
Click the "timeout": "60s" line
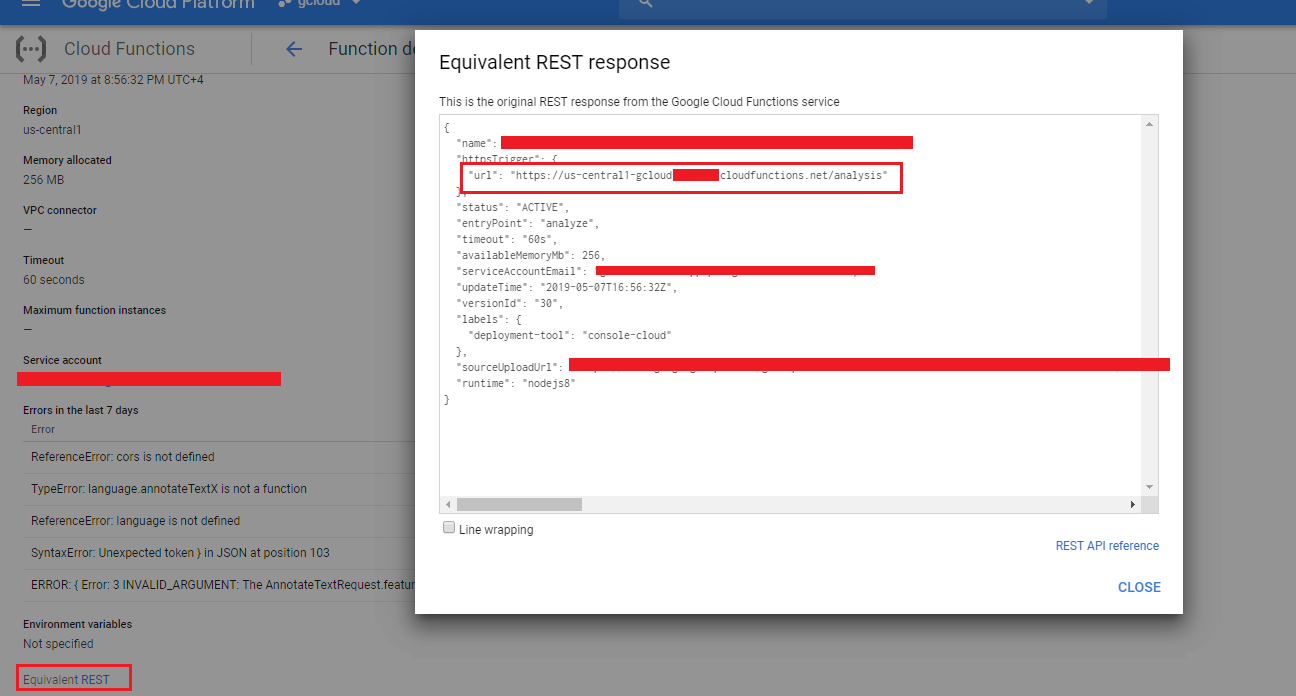tap(509, 239)
